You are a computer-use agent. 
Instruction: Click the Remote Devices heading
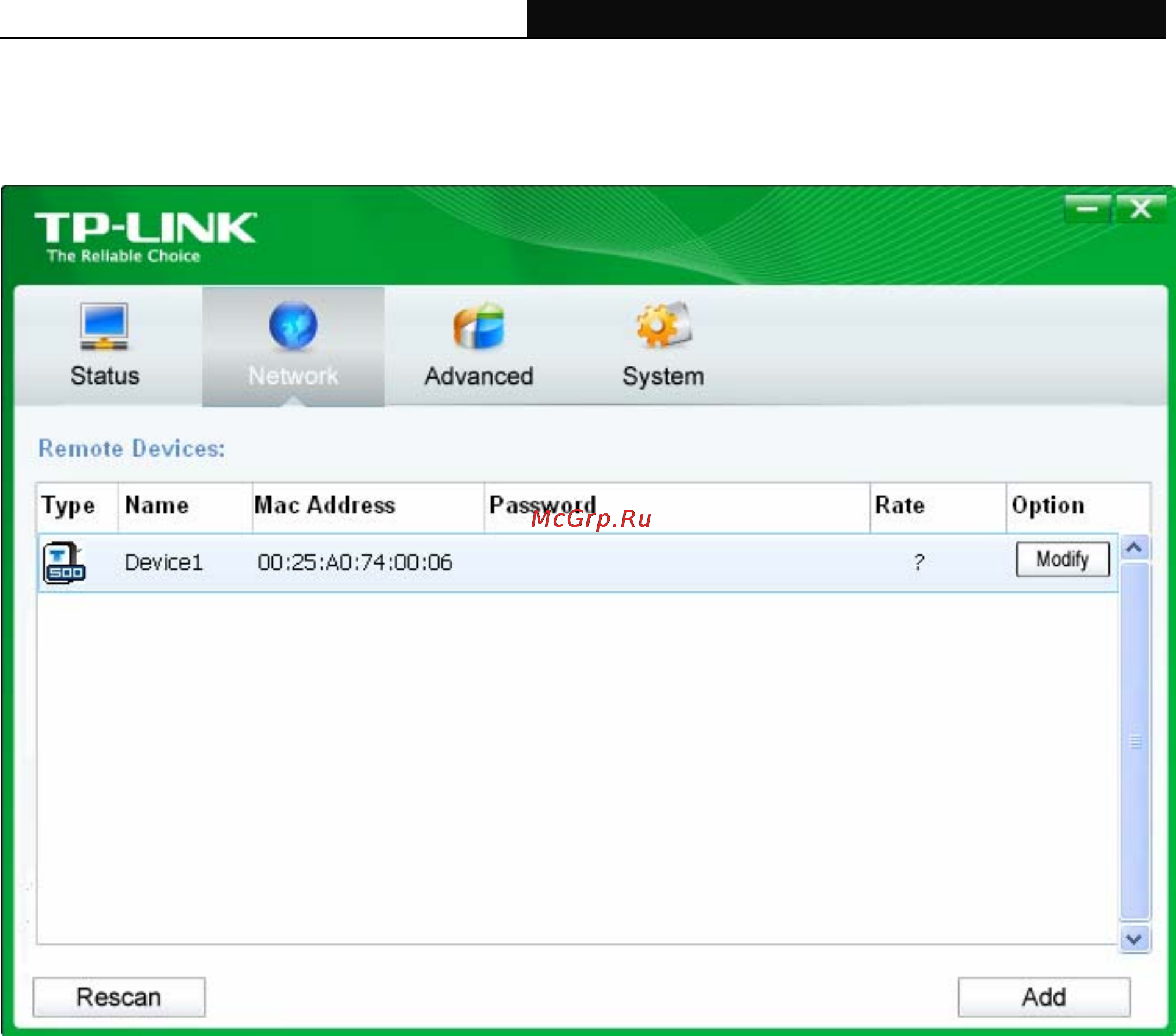click(132, 449)
